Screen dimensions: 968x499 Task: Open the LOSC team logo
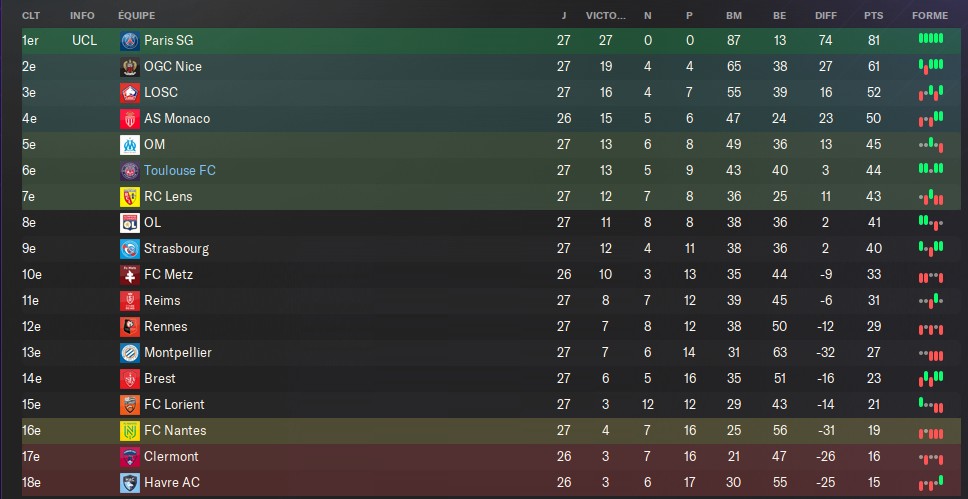pos(130,93)
